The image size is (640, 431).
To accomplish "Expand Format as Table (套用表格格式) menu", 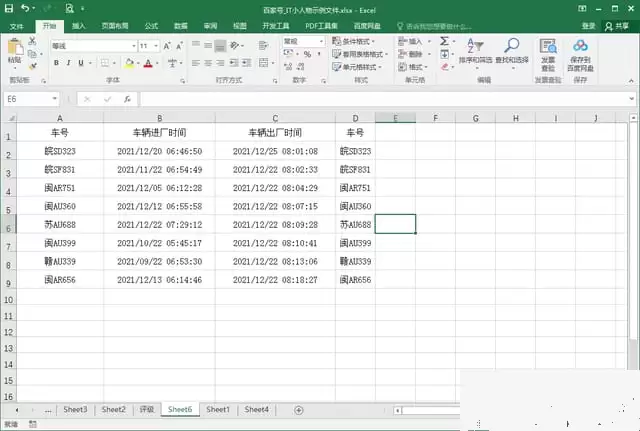I will coord(360,54).
